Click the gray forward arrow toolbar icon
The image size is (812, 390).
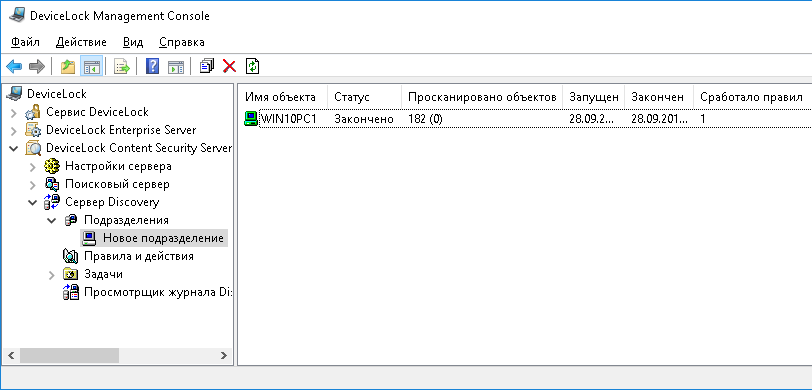coord(37,66)
